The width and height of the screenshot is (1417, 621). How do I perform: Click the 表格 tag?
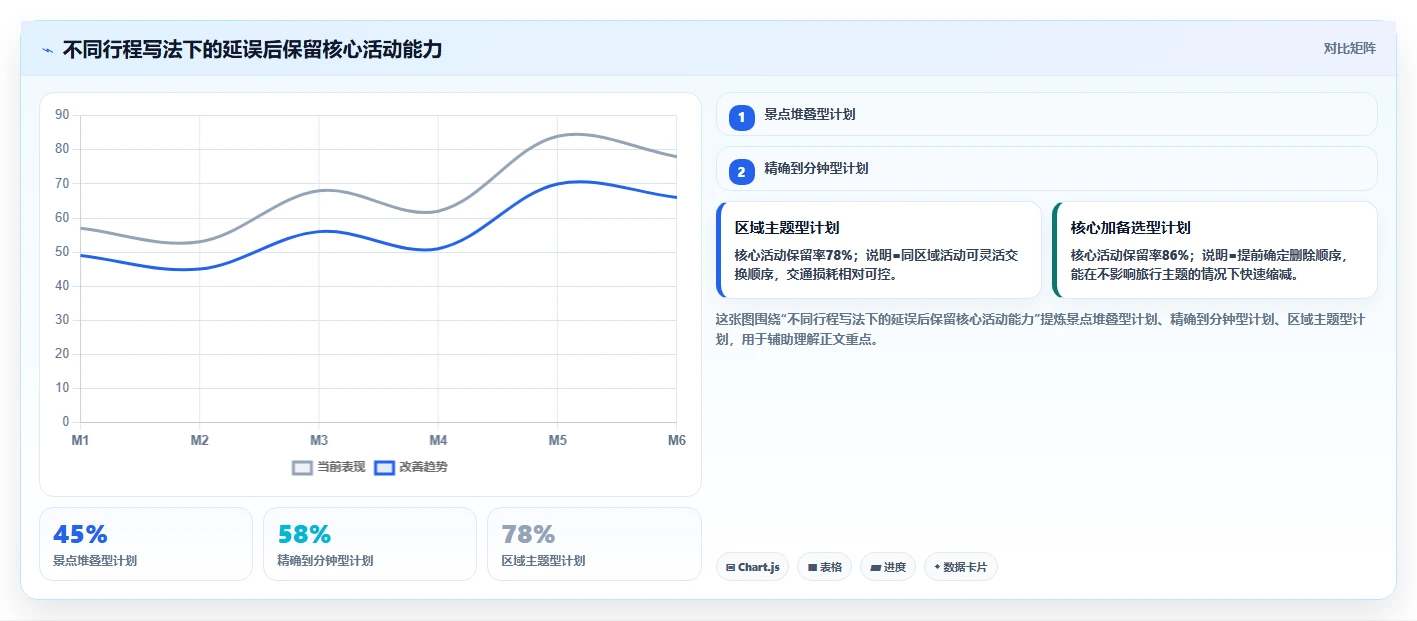click(824, 567)
